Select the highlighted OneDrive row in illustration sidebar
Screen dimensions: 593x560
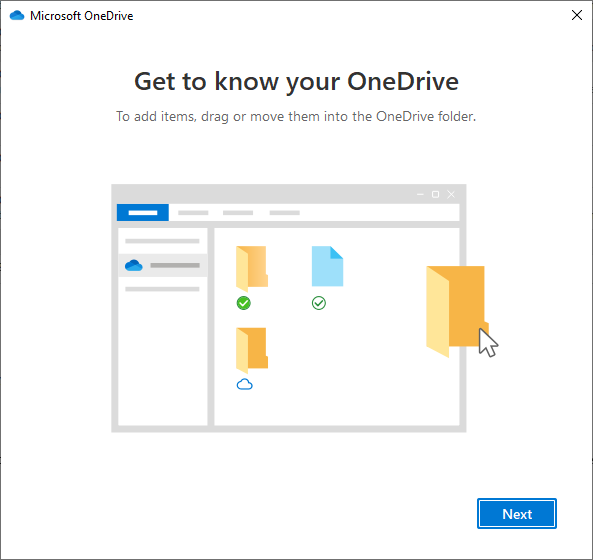coord(163,265)
